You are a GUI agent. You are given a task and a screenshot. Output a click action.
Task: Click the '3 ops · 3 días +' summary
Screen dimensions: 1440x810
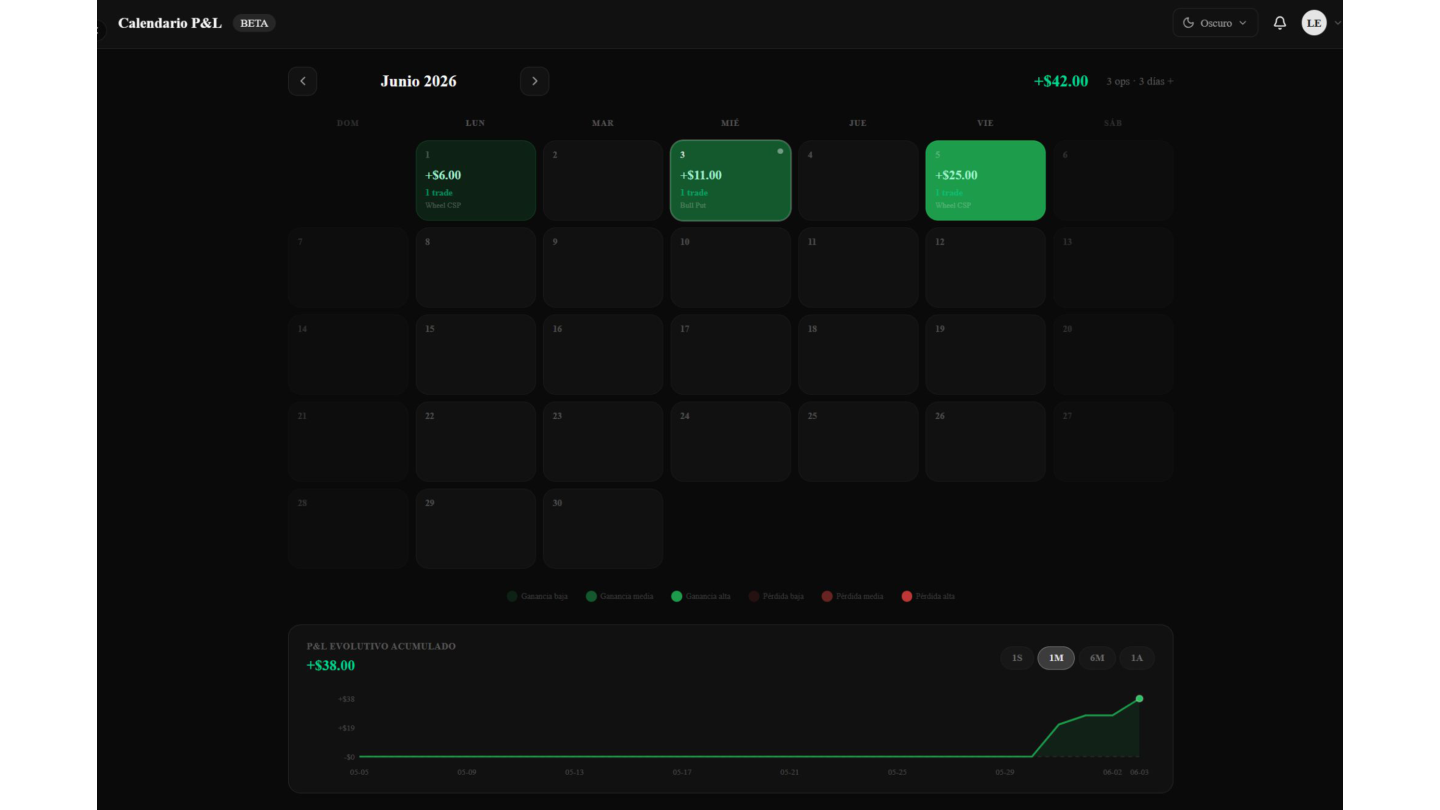[x=1140, y=81]
